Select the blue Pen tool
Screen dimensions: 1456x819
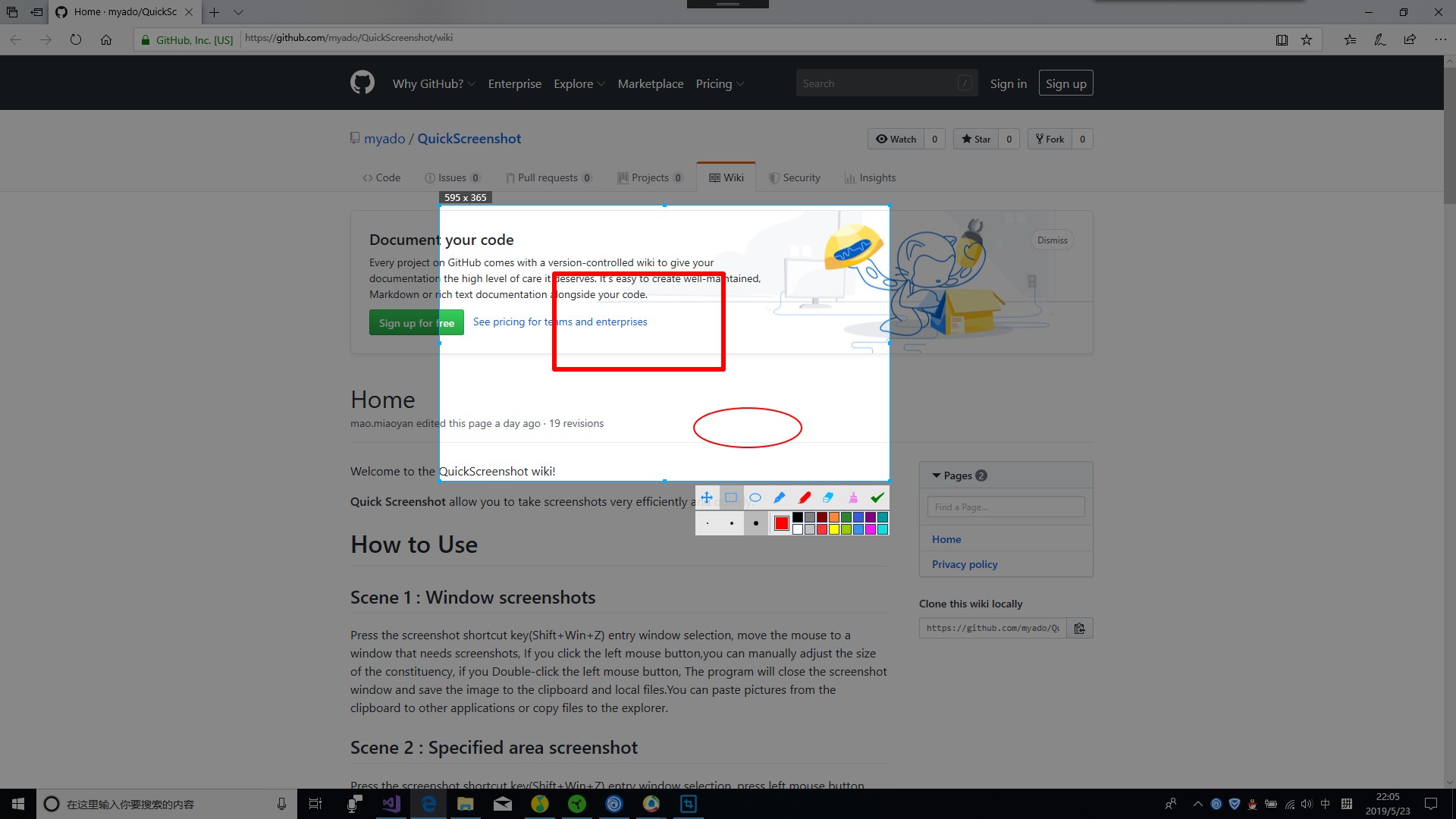[x=780, y=498]
